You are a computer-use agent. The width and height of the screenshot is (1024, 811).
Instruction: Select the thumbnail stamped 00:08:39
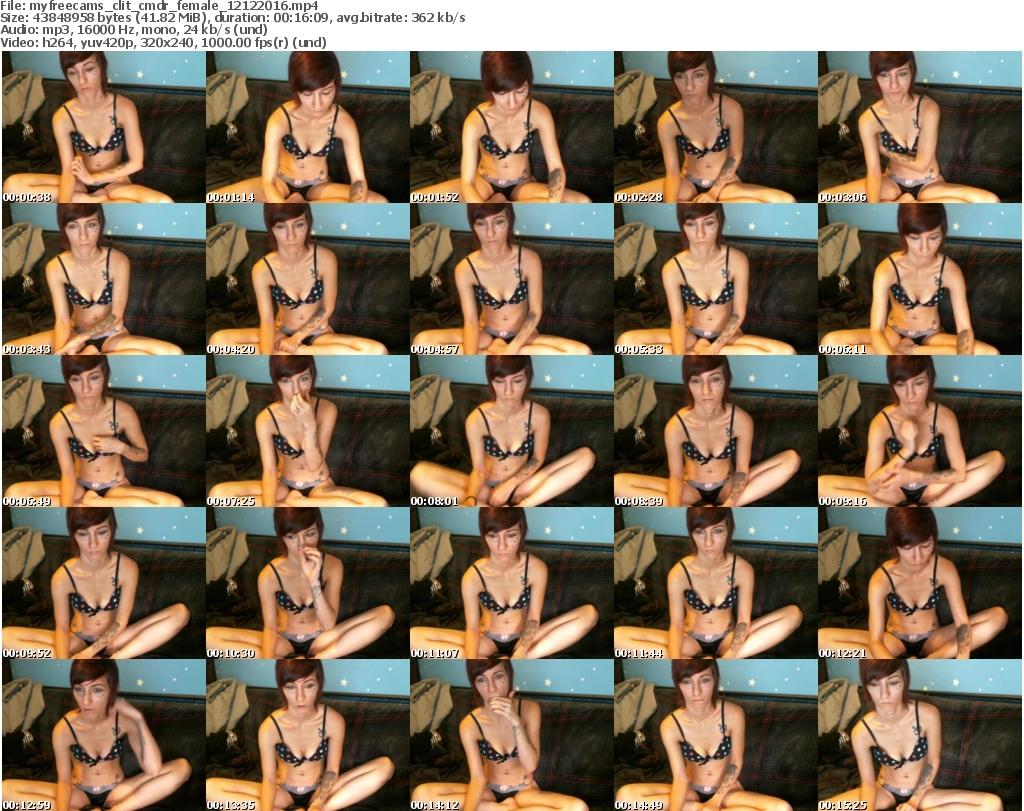tap(715, 432)
